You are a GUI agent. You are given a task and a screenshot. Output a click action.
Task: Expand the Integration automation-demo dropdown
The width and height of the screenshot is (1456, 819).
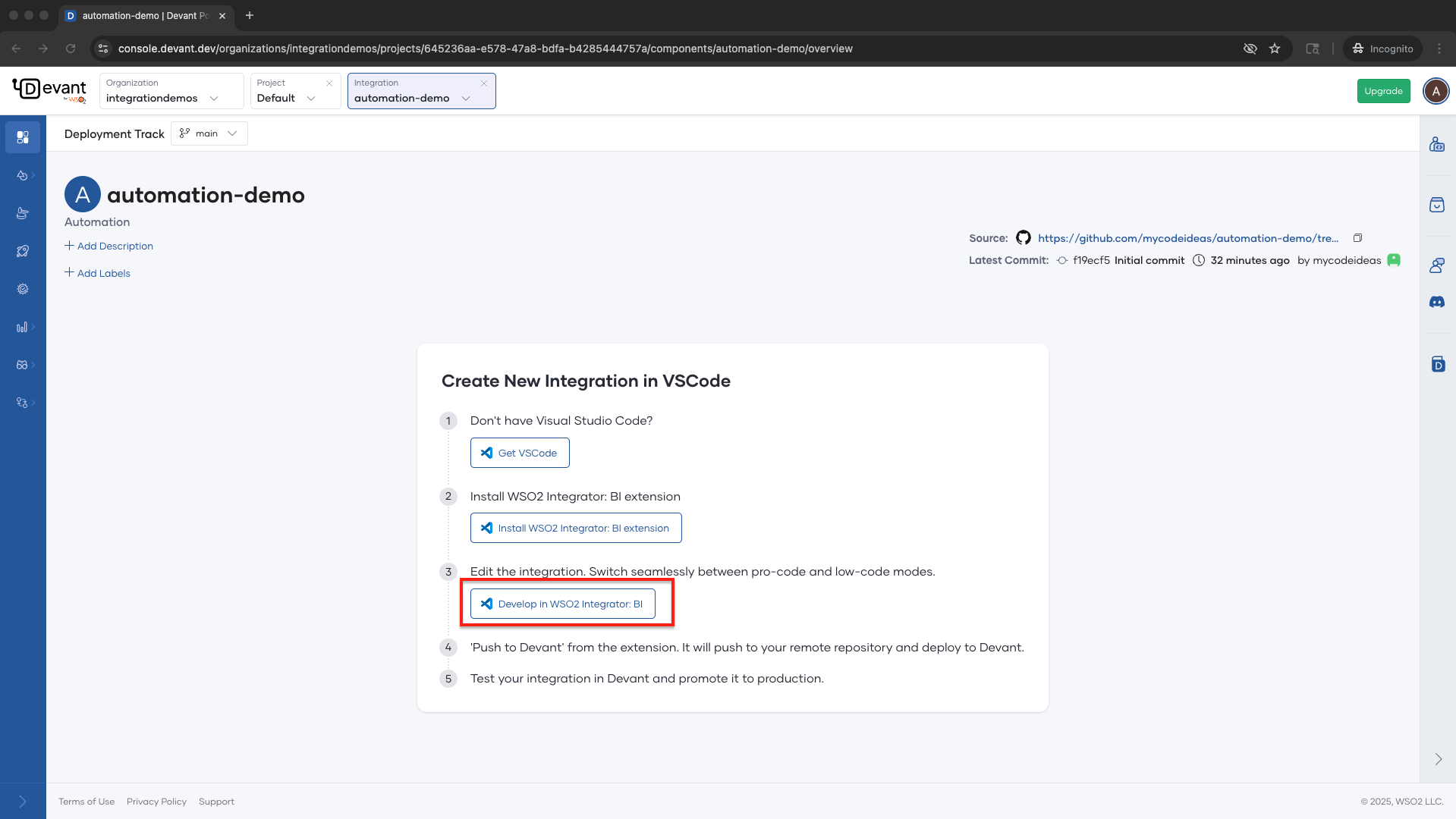pyautogui.click(x=466, y=99)
